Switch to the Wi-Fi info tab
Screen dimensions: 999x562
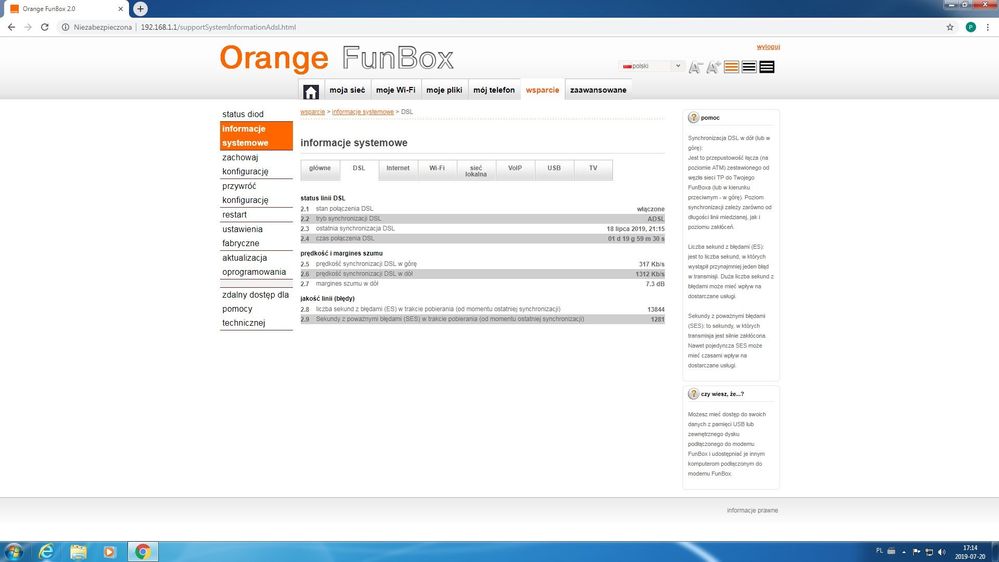coord(436,169)
